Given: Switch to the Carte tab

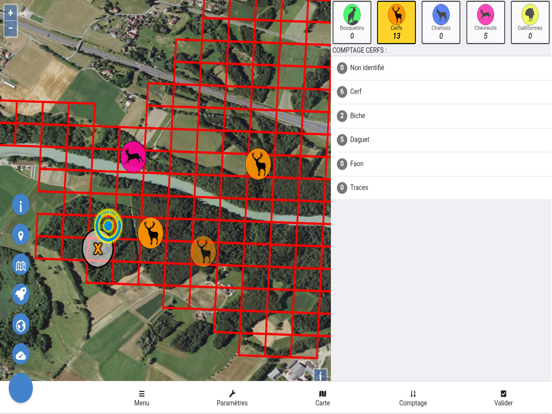Looking at the screenshot, I should coord(322,398).
